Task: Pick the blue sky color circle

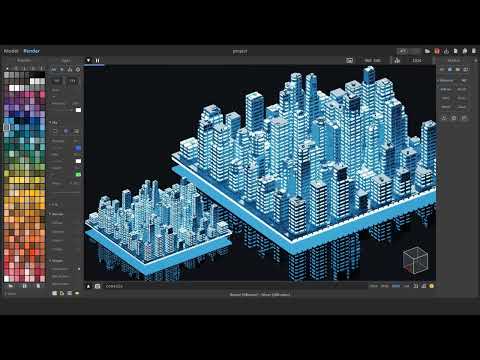Action: pyautogui.click(x=78, y=148)
